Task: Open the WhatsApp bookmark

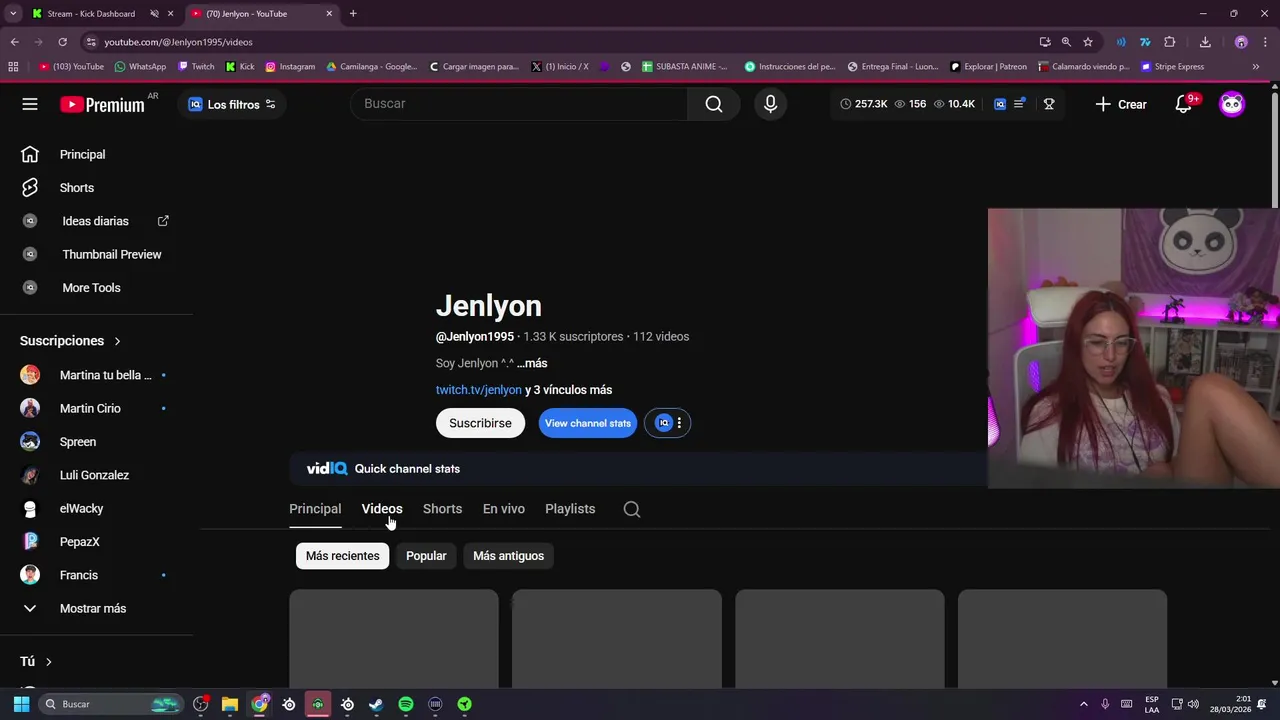Action: click(x=140, y=67)
